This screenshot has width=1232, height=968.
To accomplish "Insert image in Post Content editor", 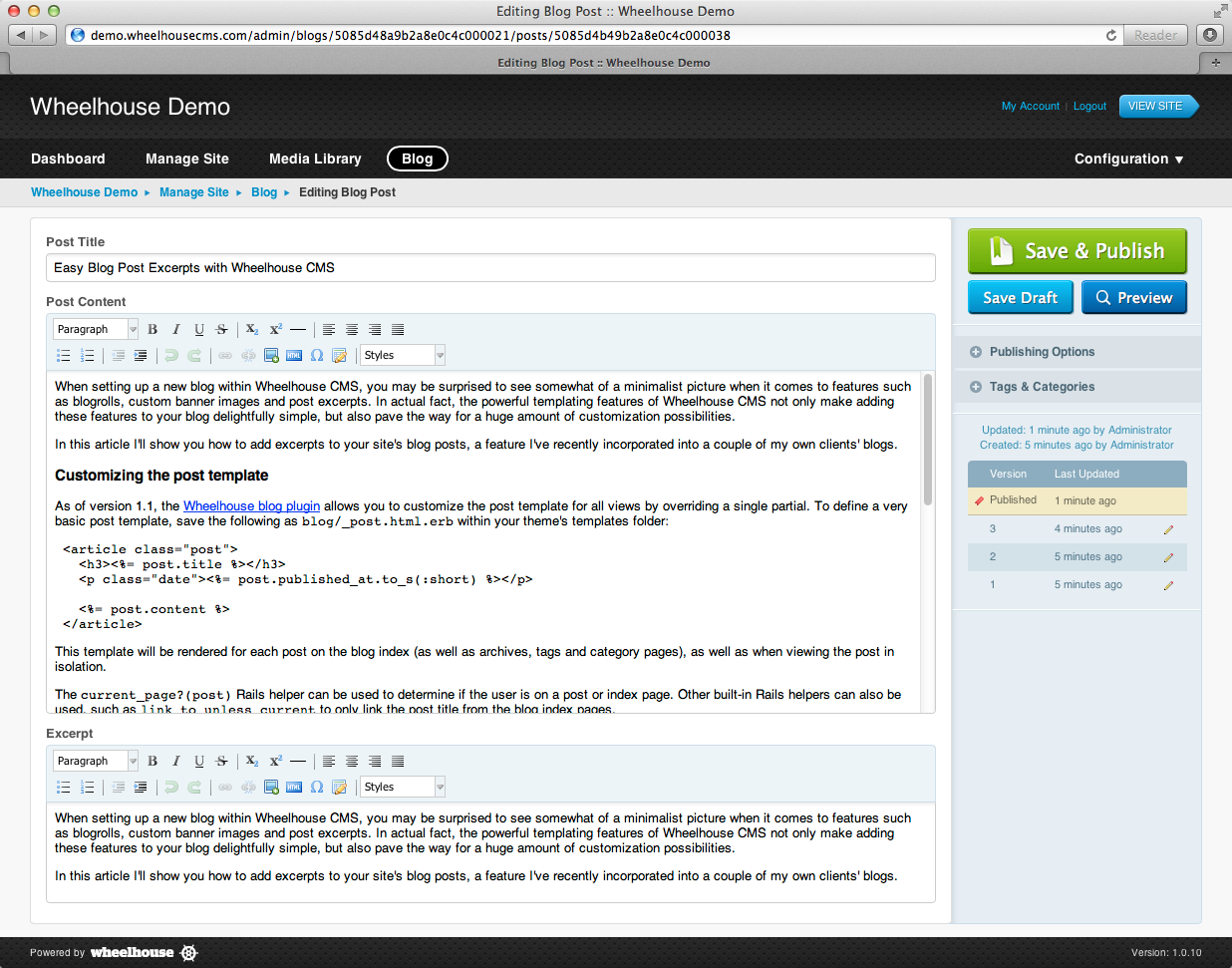I will coord(271,355).
